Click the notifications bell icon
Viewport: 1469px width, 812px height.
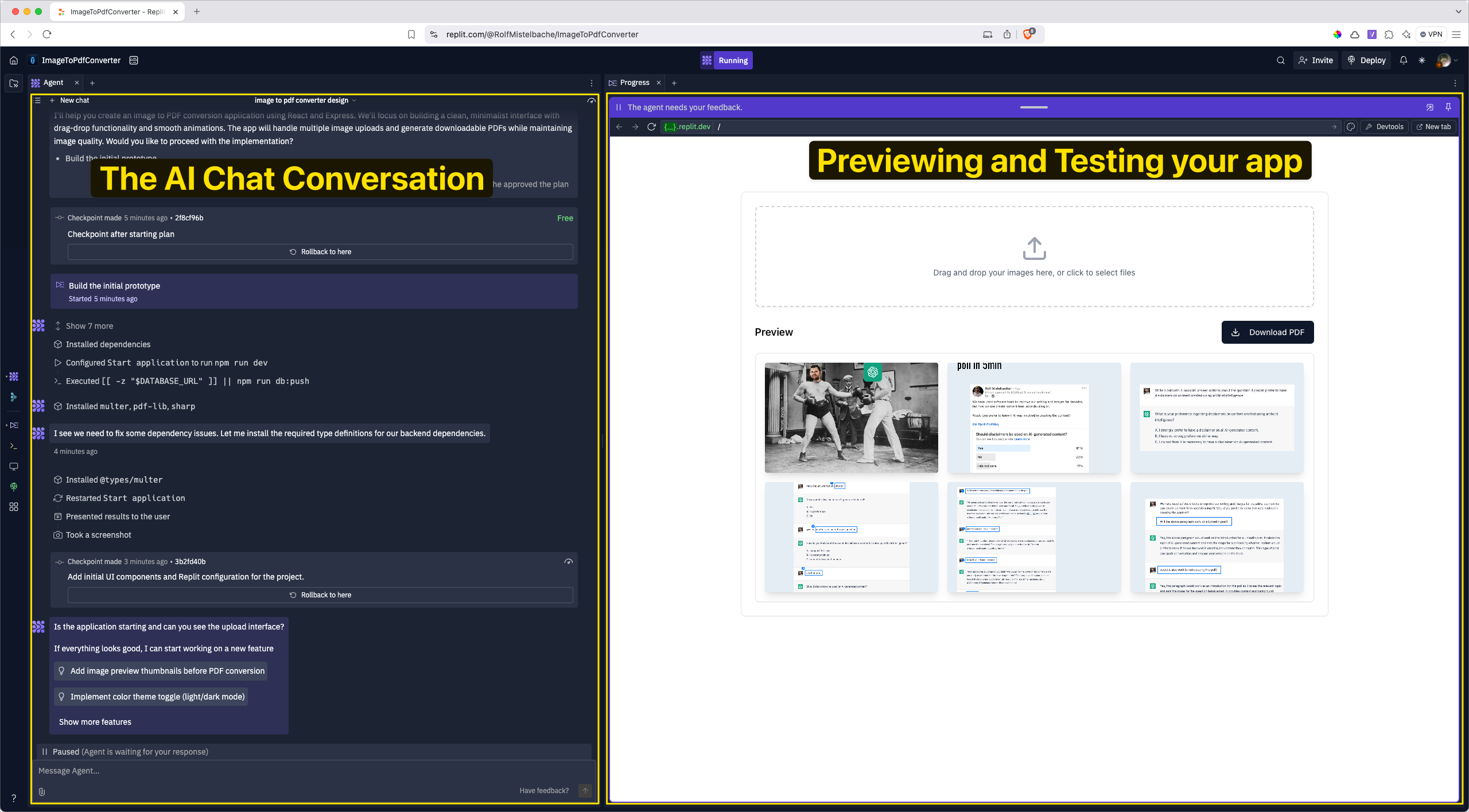click(1403, 60)
